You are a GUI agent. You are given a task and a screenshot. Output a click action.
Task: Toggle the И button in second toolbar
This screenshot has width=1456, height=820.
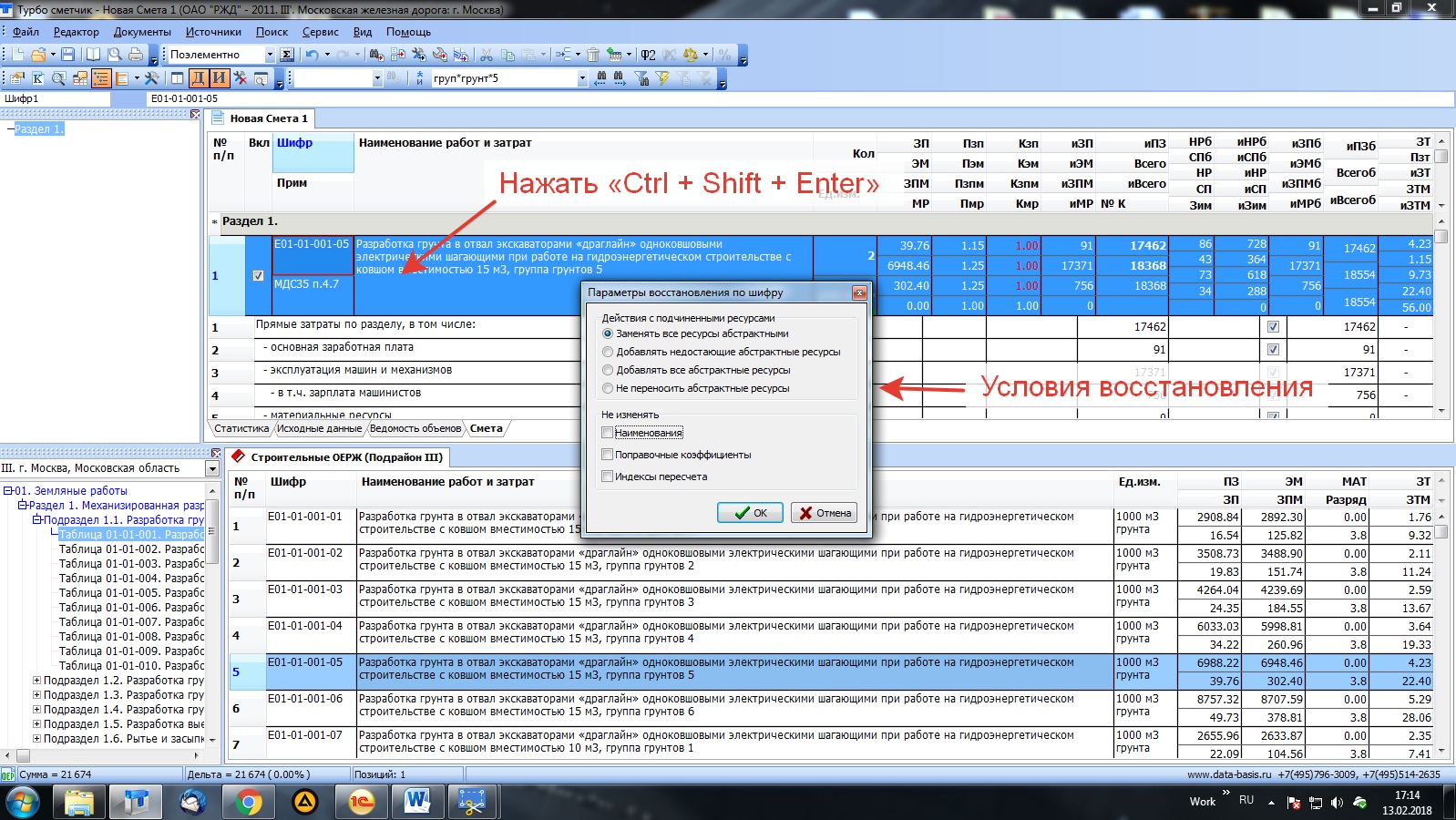pyautogui.click(x=218, y=78)
